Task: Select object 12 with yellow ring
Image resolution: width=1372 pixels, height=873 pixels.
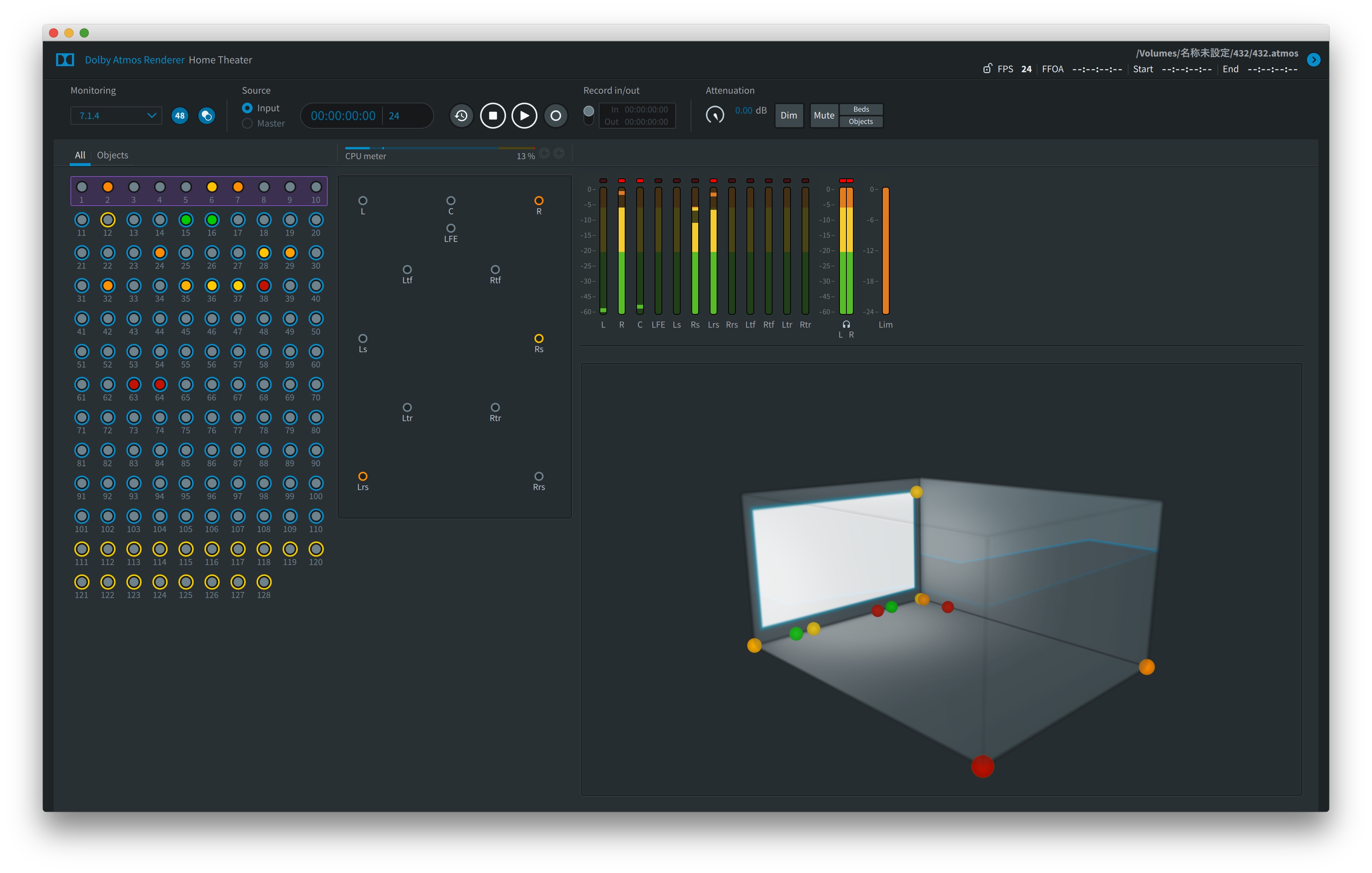Action: tap(108, 220)
